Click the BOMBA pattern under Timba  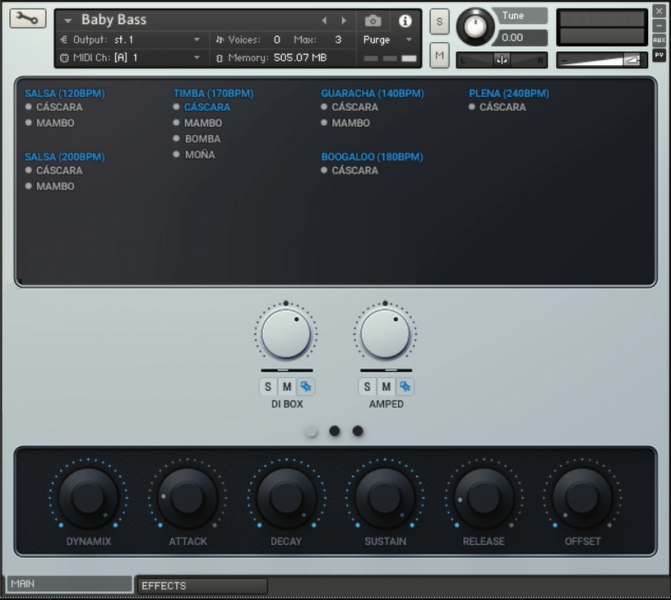point(202,139)
